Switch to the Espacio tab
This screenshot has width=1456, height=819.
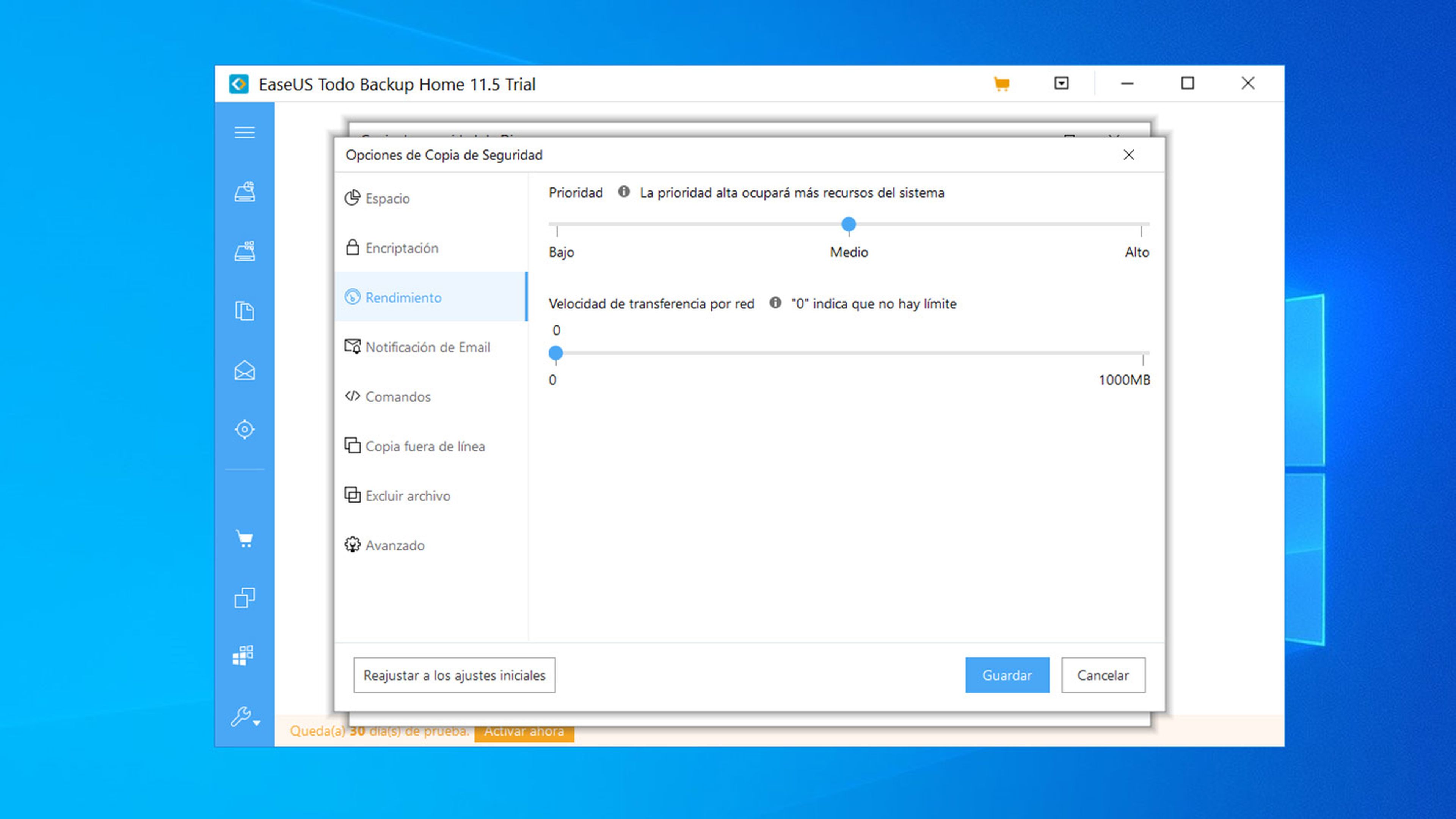[x=387, y=198]
